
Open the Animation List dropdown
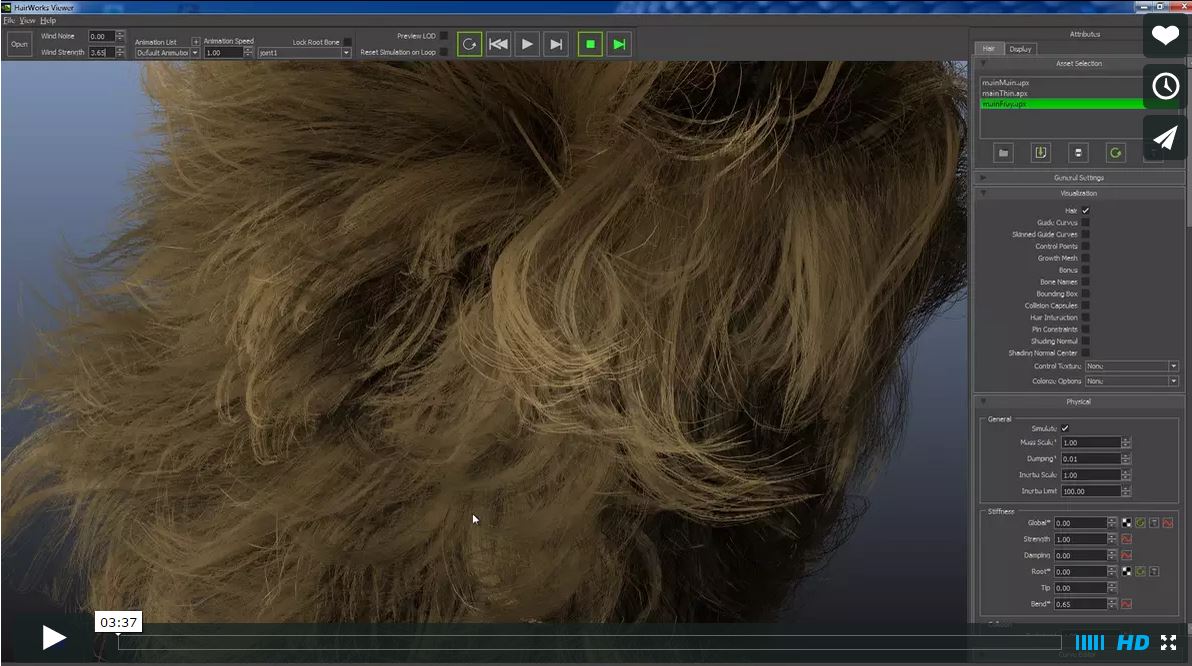[x=167, y=52]
